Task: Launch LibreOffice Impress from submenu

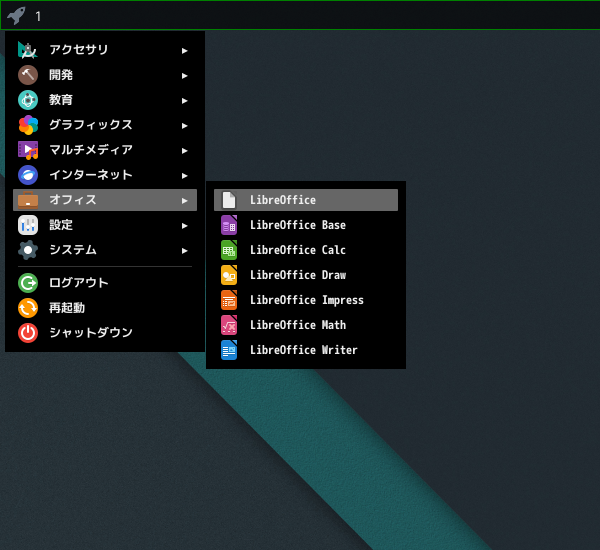Action: [306, 300]
